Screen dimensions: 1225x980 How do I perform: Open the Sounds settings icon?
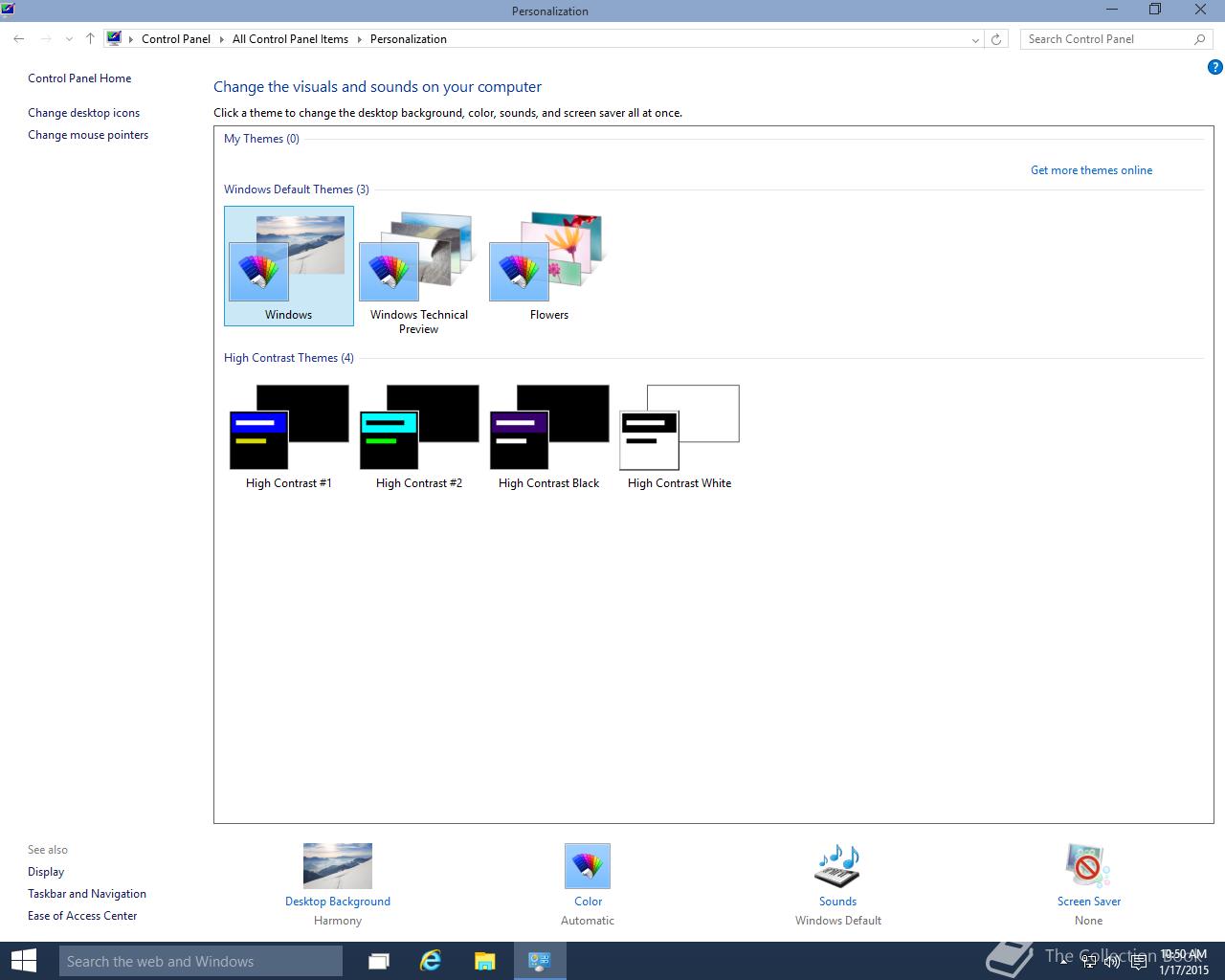(x=837, y=866)
